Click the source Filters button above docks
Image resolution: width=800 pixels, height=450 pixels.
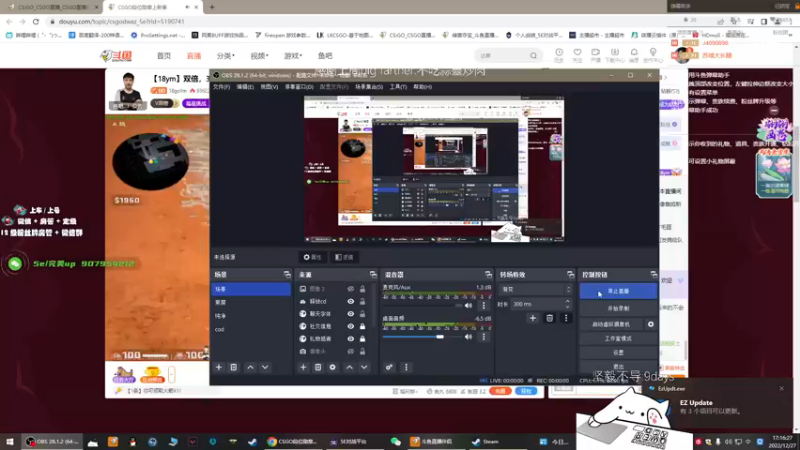(344, 257)
